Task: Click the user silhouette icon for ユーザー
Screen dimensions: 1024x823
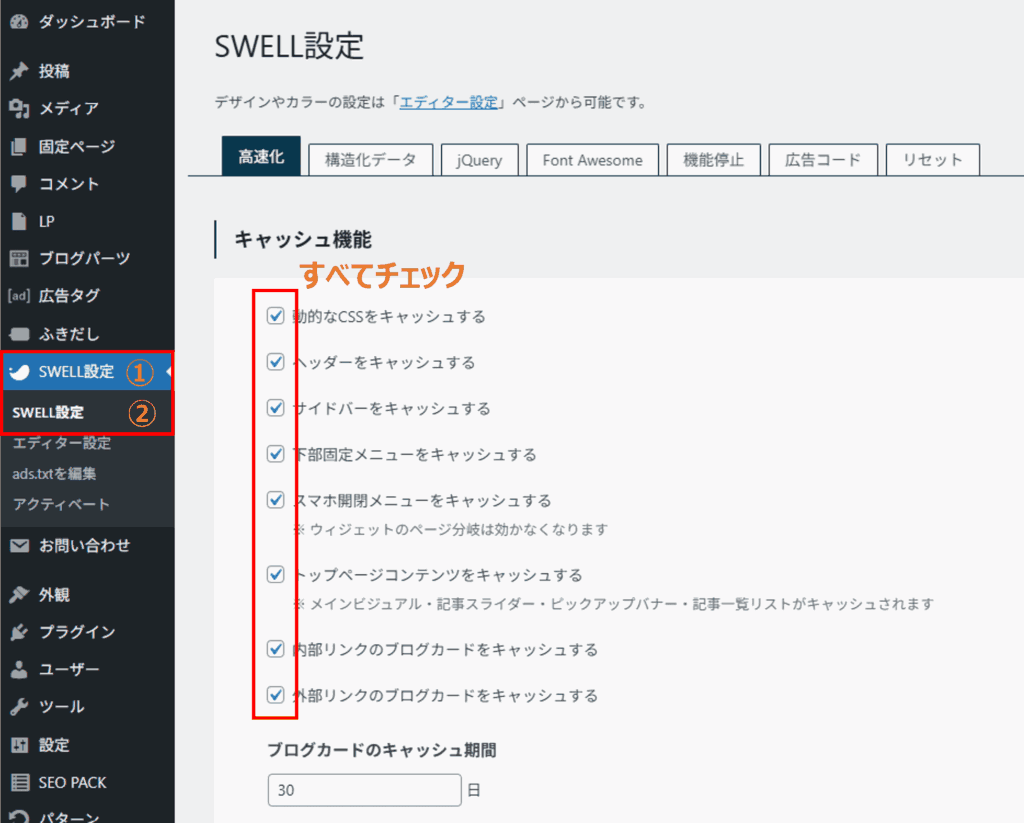Action: (18, 669)
